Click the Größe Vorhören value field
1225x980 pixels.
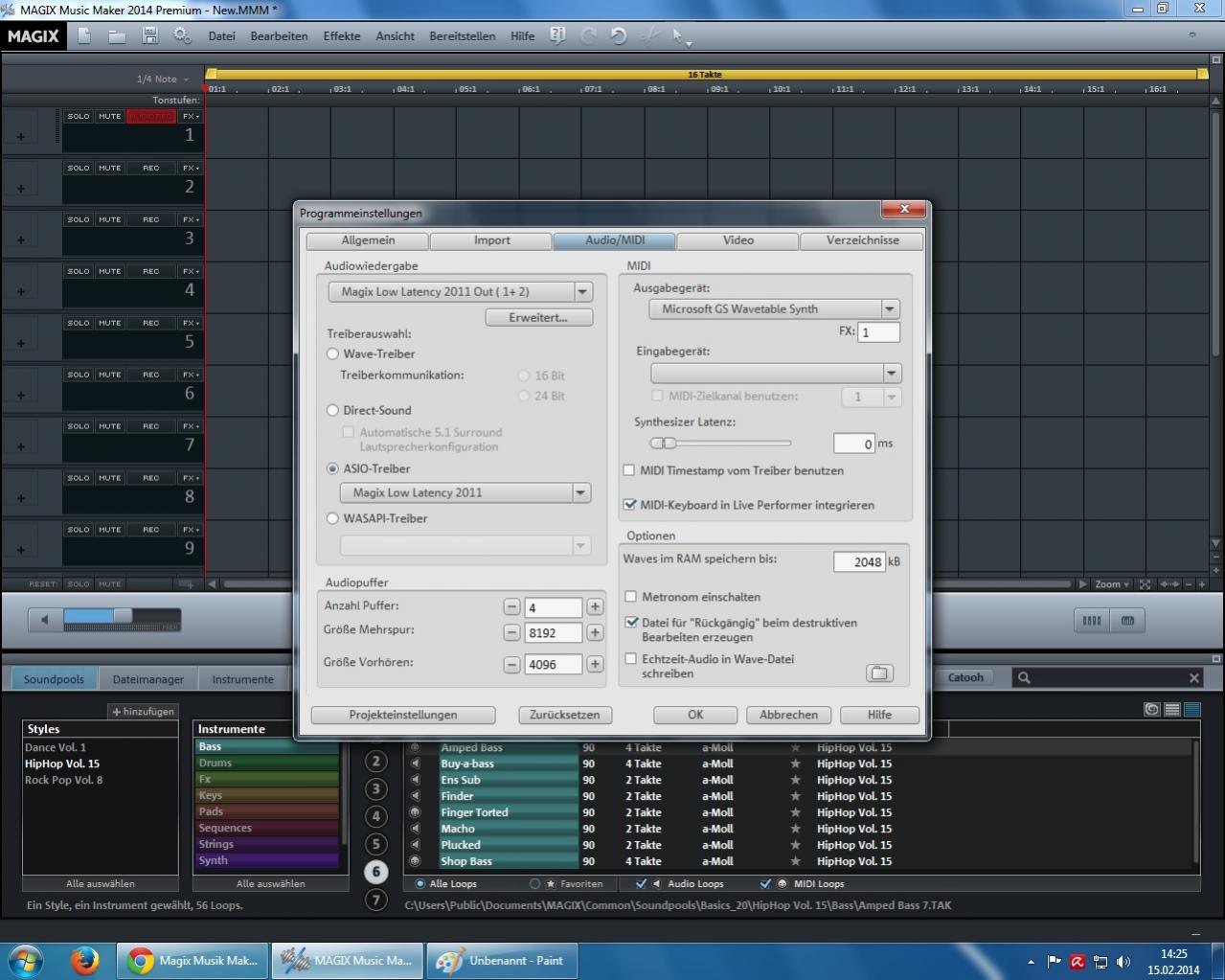click(554, 664)
